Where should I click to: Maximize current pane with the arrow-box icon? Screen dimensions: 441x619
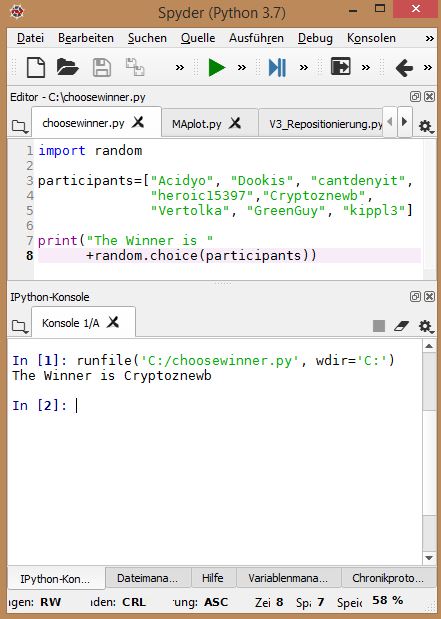coord(340,66)
